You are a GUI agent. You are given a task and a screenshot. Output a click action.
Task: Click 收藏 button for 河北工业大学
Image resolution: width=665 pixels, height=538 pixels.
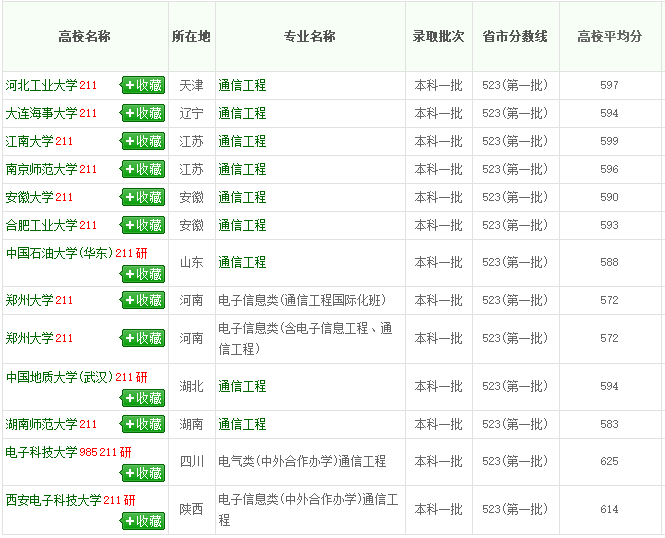pyautogui.click(x=142, y=85)
